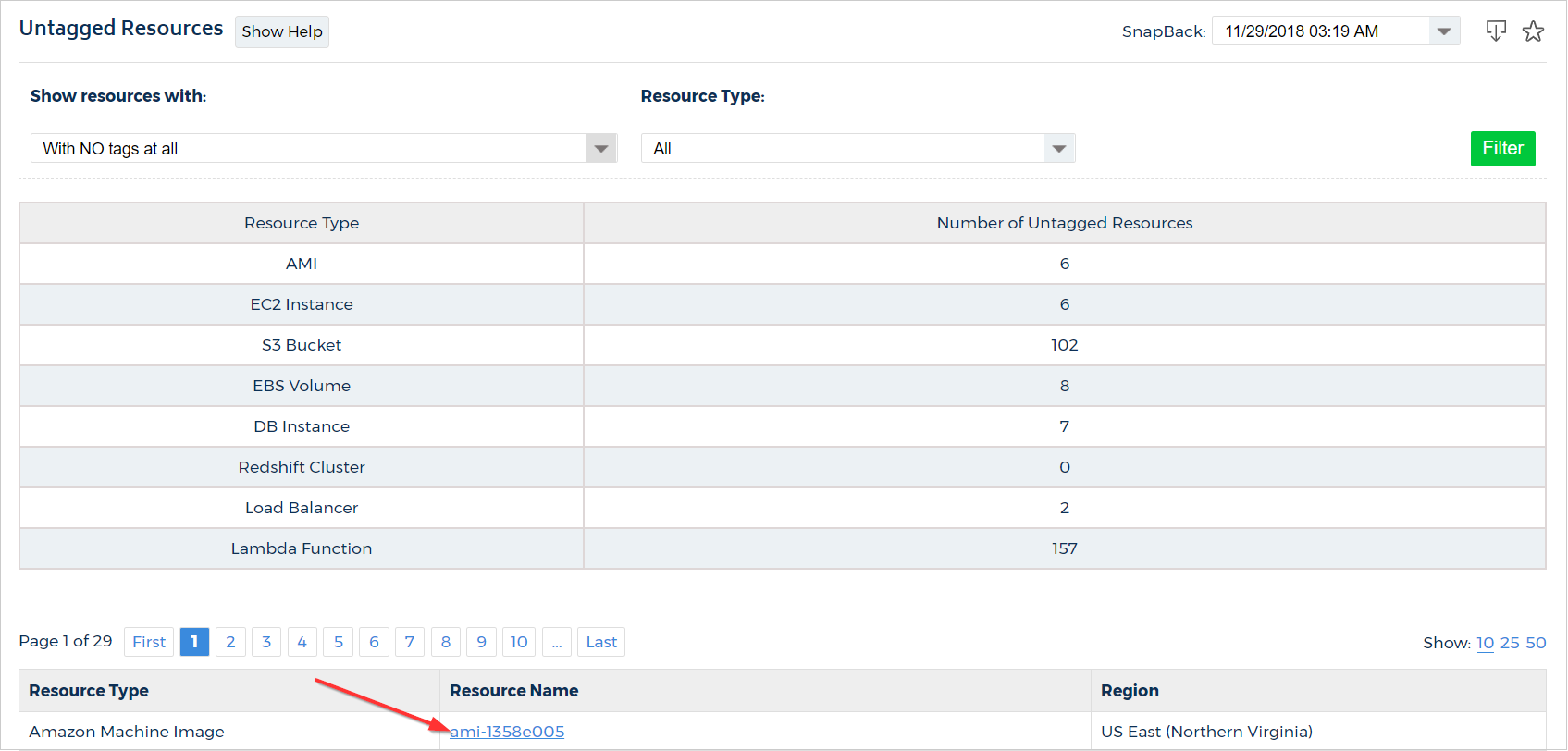Image resolution: width=1568 pixels, height=751 pixels.
Task: Go to page 6
Action: [374, 642]
